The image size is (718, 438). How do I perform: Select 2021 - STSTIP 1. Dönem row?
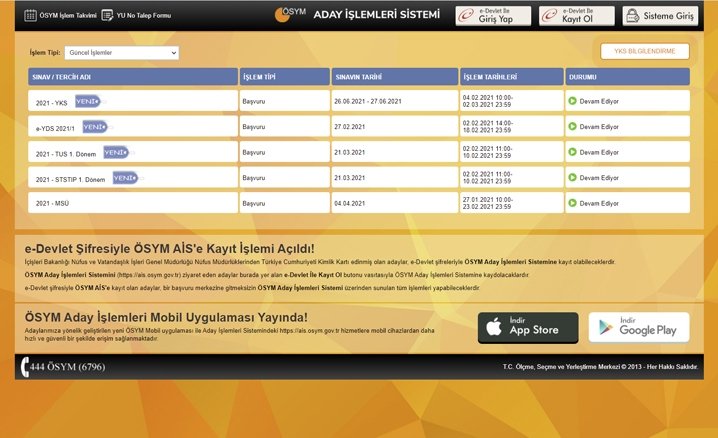[x=359, y=178]
